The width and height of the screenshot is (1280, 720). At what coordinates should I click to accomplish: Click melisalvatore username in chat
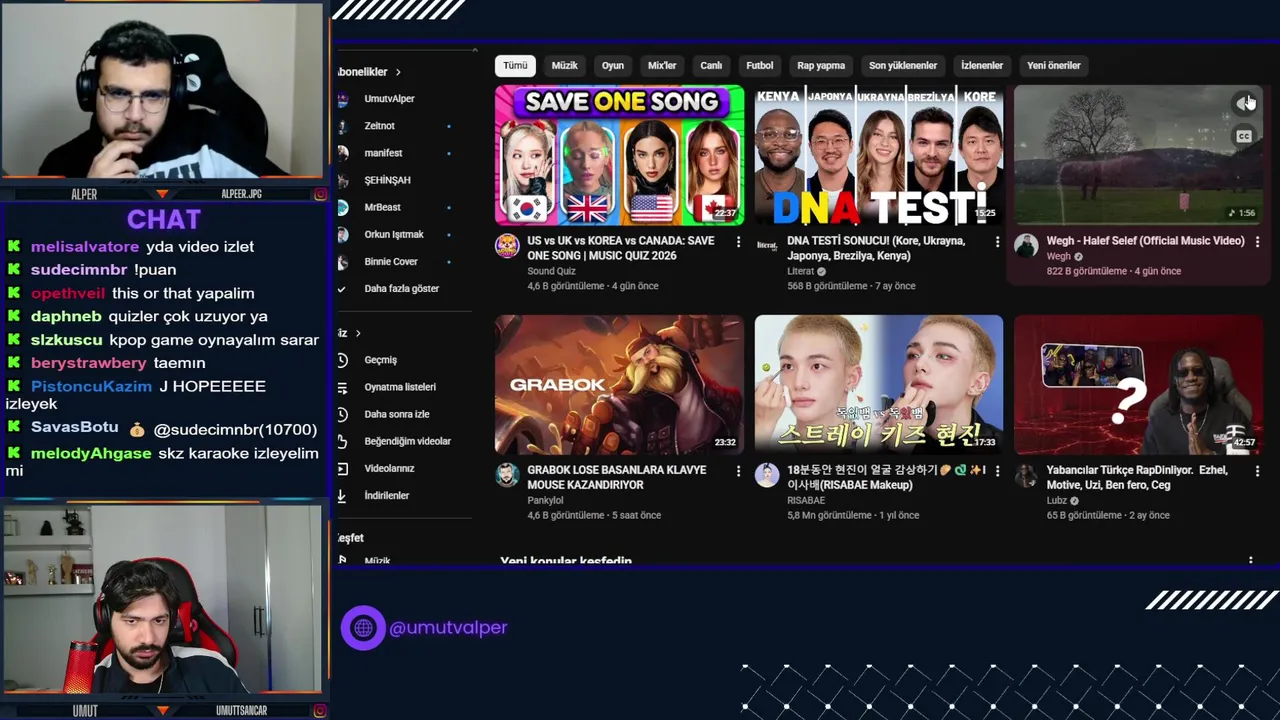coord(85,247)
